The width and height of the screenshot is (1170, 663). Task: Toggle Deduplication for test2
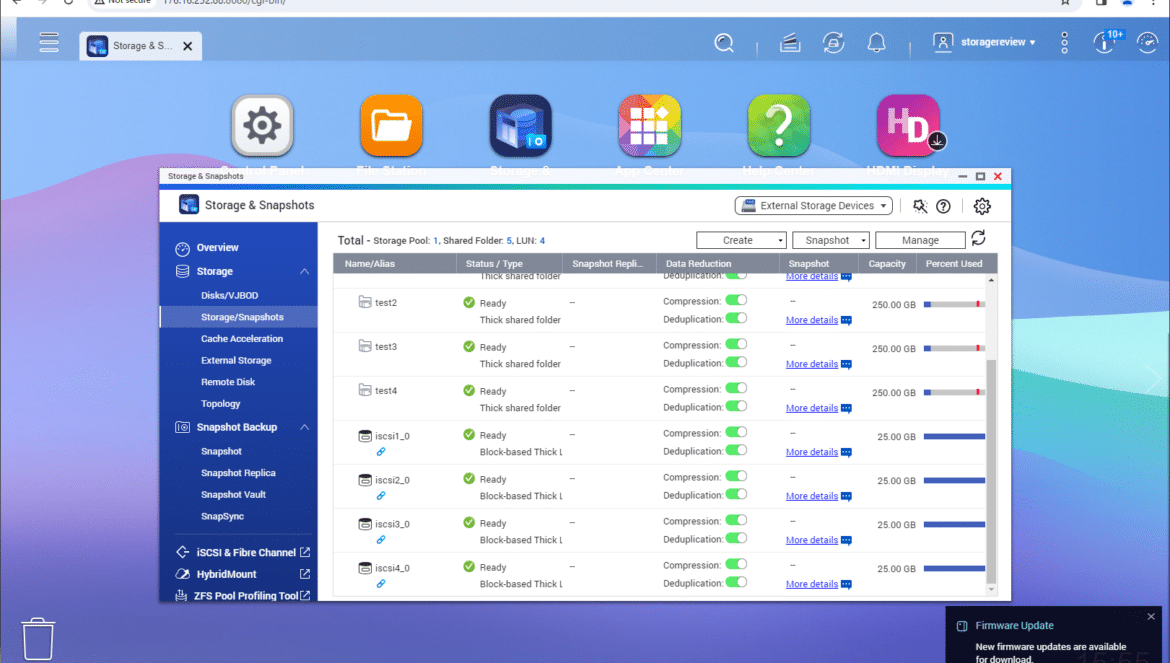736,318
